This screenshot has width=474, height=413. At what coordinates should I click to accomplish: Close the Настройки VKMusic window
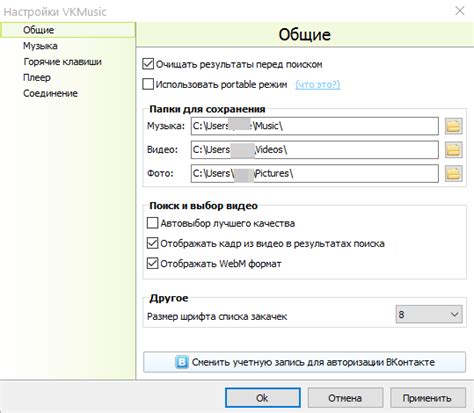pyautogui.click(x=460, y=11)
